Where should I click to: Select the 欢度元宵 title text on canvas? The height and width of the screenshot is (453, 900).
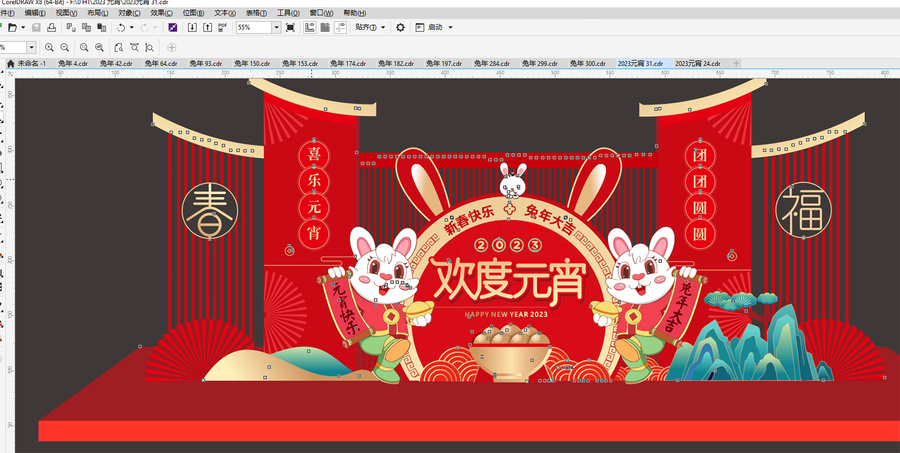click(509, 280)
